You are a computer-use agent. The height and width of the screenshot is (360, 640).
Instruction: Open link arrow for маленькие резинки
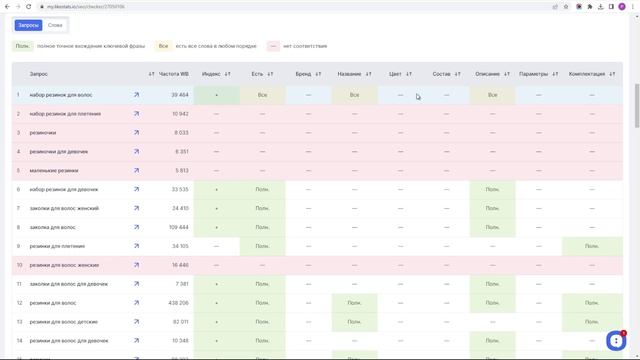click(x=136, y=171)
